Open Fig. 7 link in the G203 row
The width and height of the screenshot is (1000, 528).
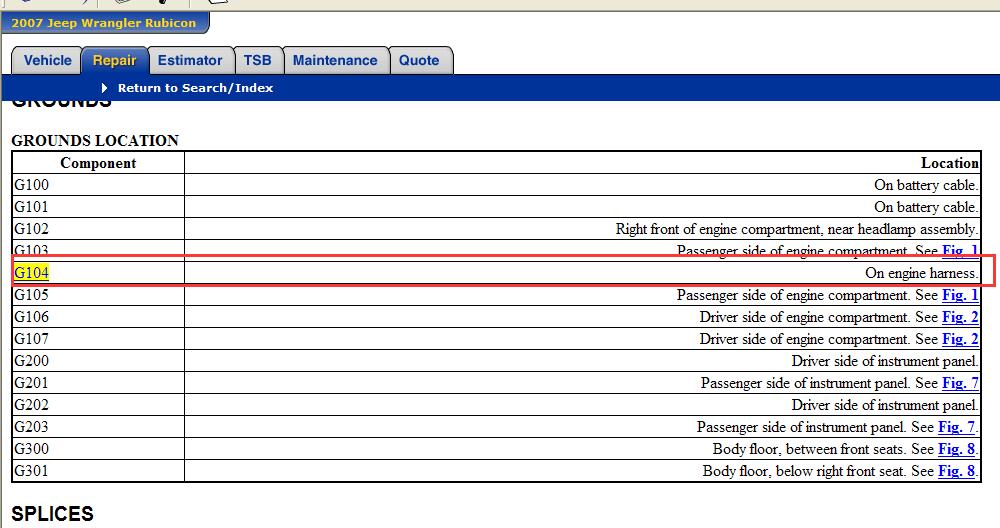(956, 427)
